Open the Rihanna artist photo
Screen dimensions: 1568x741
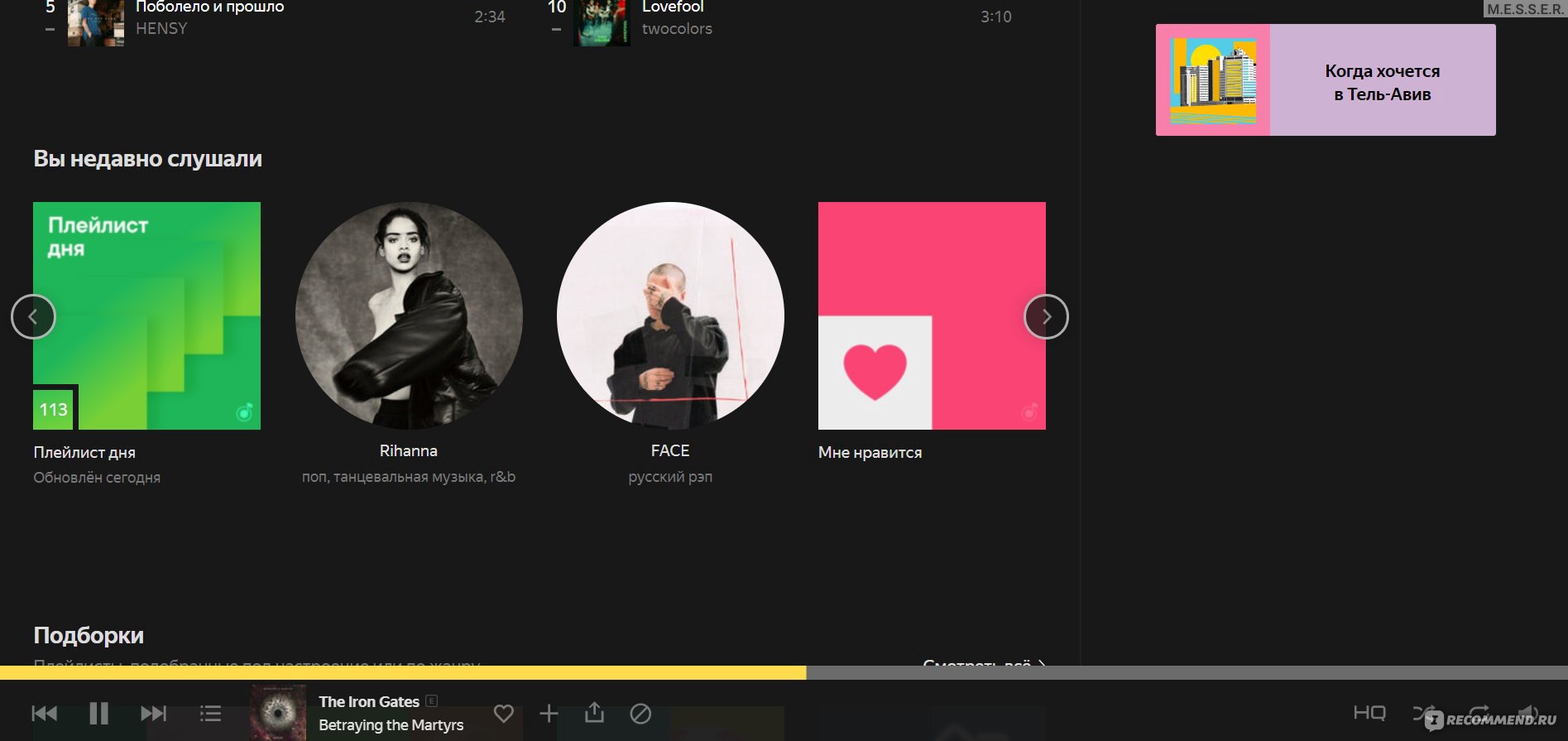(x=409, y=315)
